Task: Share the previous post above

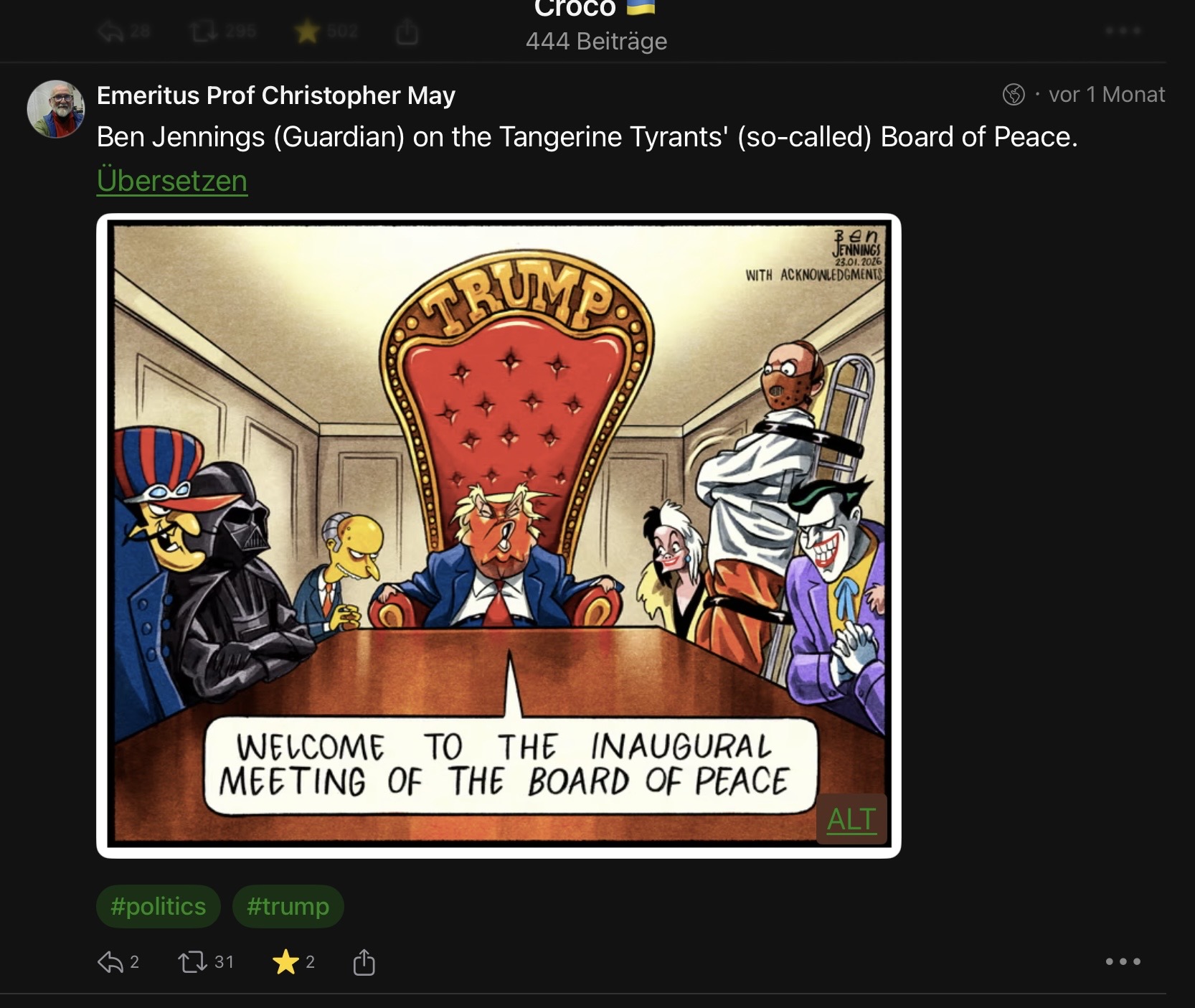Action: click(407, 32)
